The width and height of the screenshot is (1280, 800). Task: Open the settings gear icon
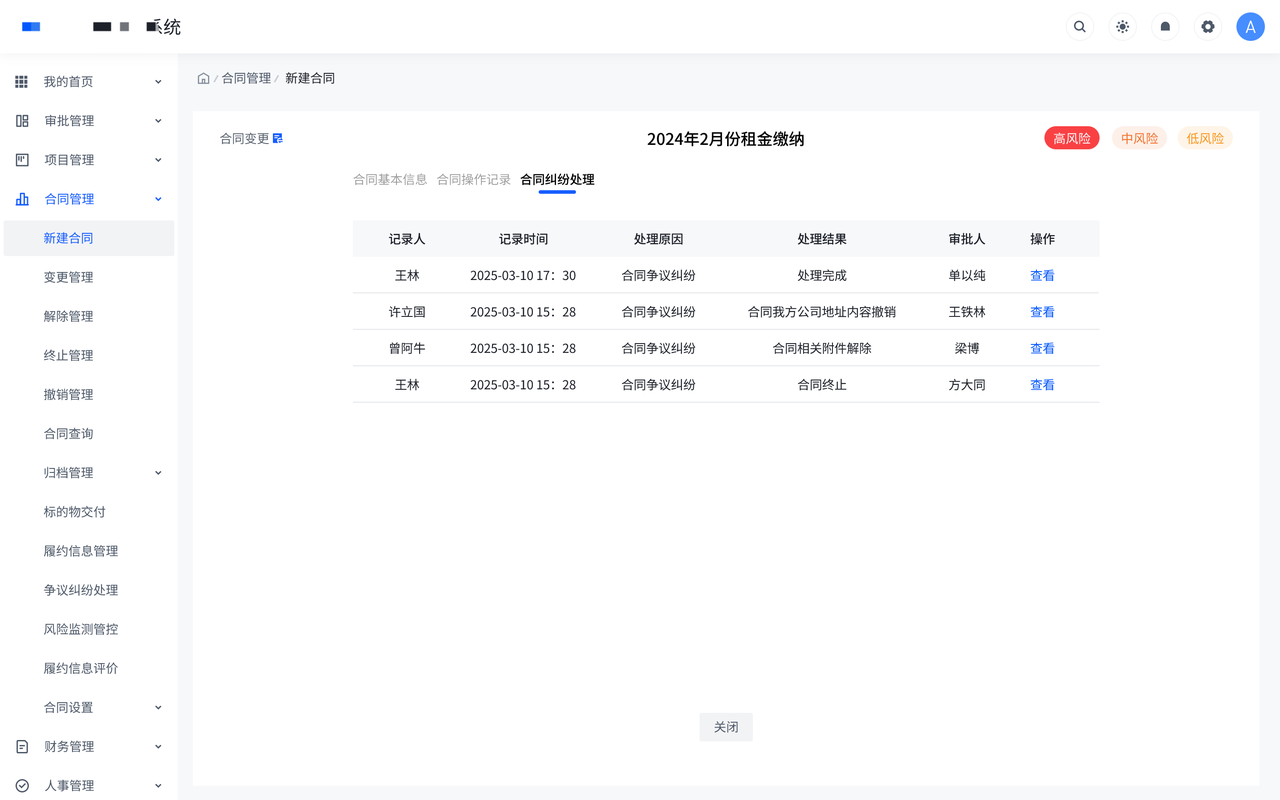[1208, 27]
